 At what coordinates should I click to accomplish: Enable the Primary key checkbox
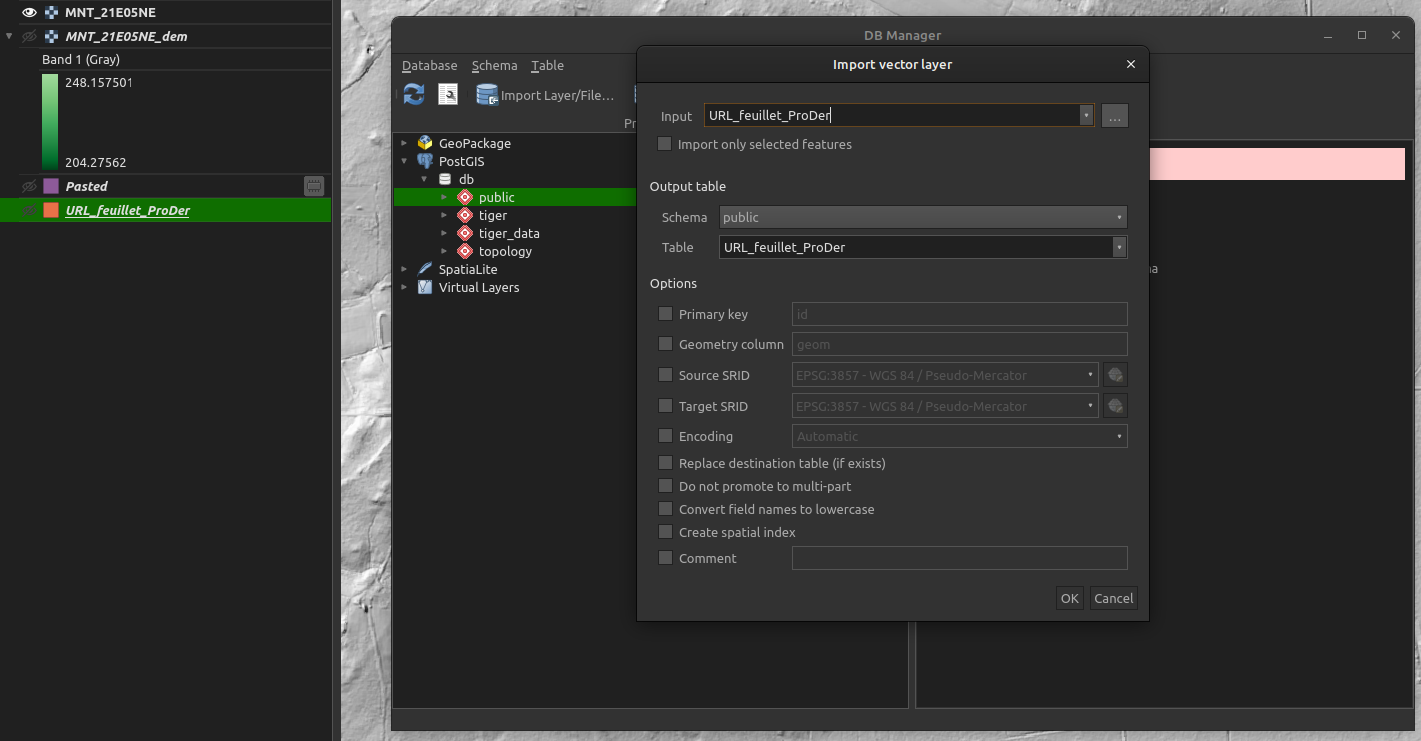pyautogui.click(x=665, y=314)
